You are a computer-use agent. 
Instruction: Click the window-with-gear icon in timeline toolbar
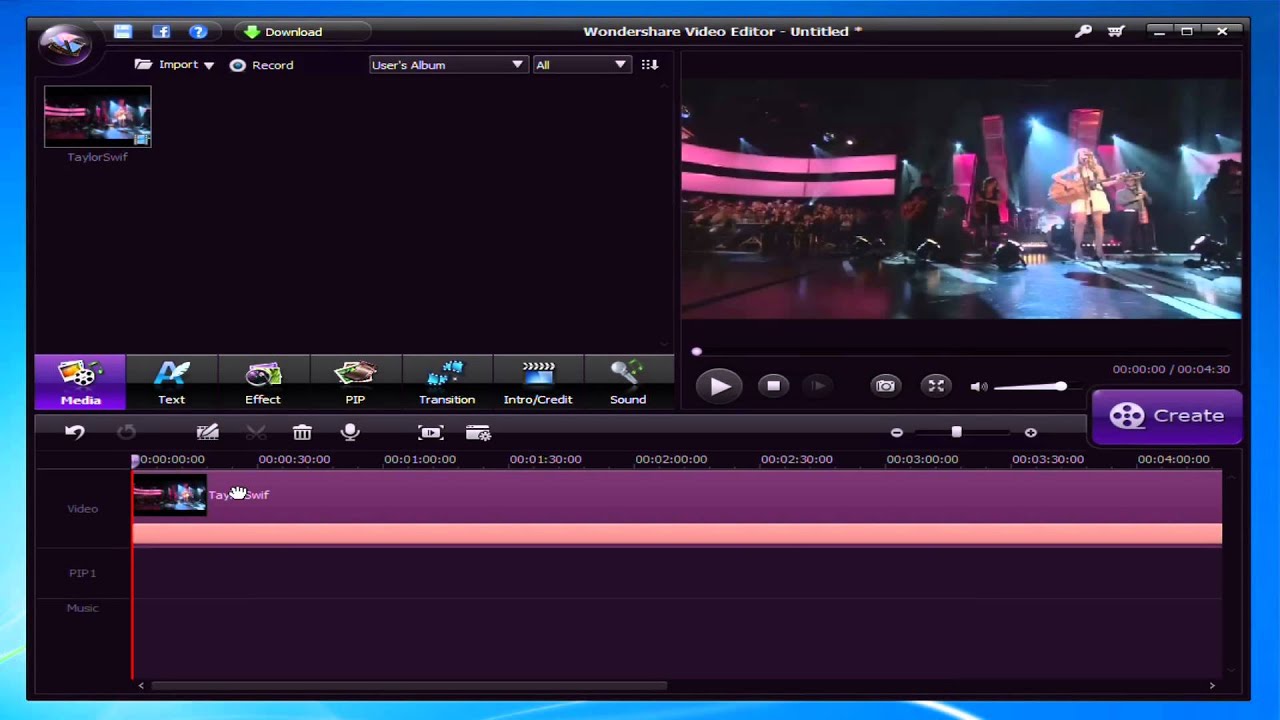478,432
